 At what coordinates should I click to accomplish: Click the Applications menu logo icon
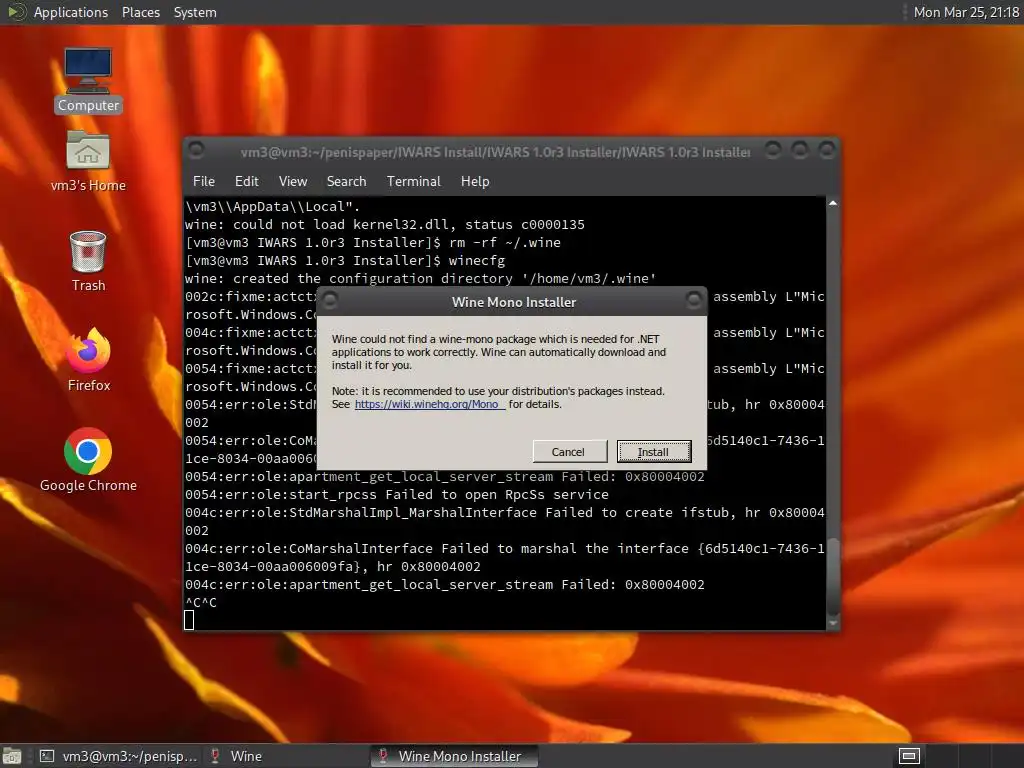point(16,12)
